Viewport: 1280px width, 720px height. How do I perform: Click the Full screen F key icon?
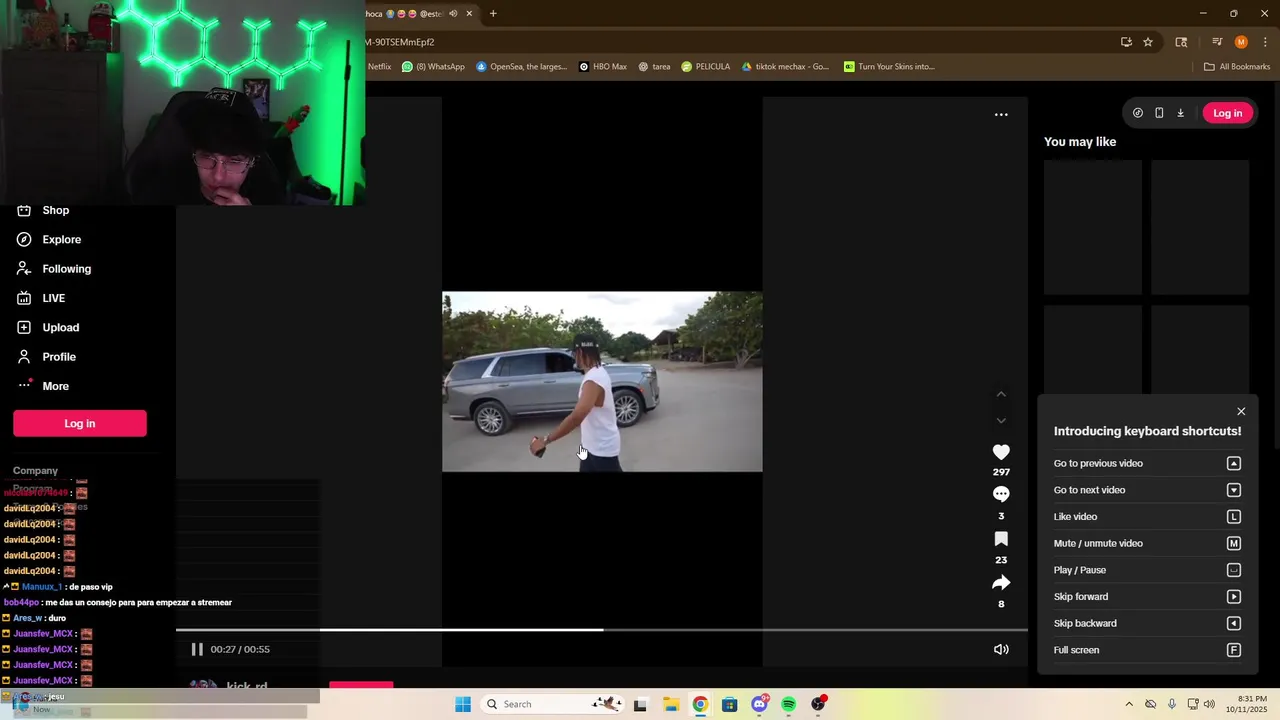[x=1234, y=650]
